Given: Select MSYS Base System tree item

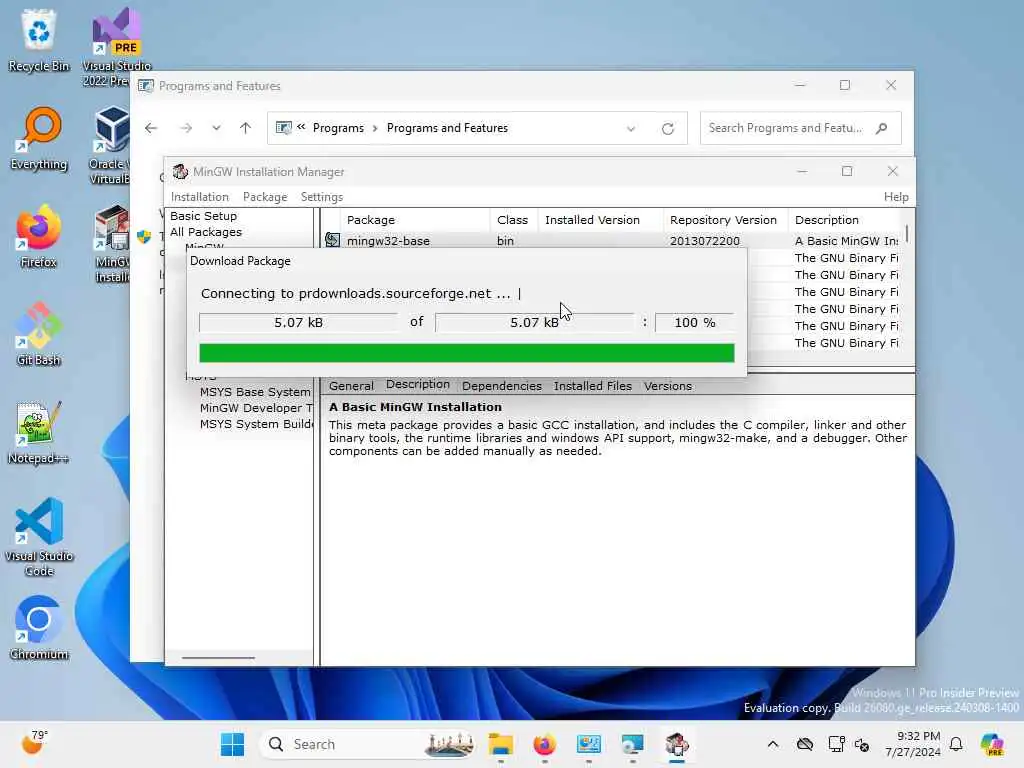Looking at the screenshot, I should point(255,392).
